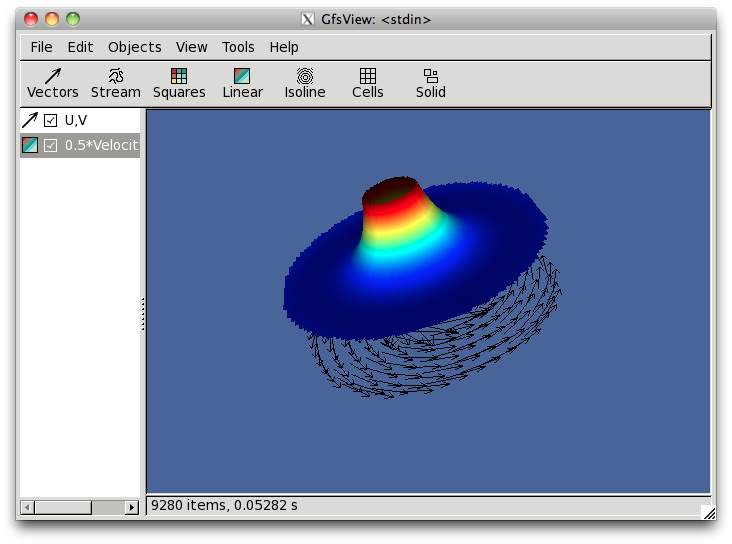Click the X11 icon in title bar

308,19
